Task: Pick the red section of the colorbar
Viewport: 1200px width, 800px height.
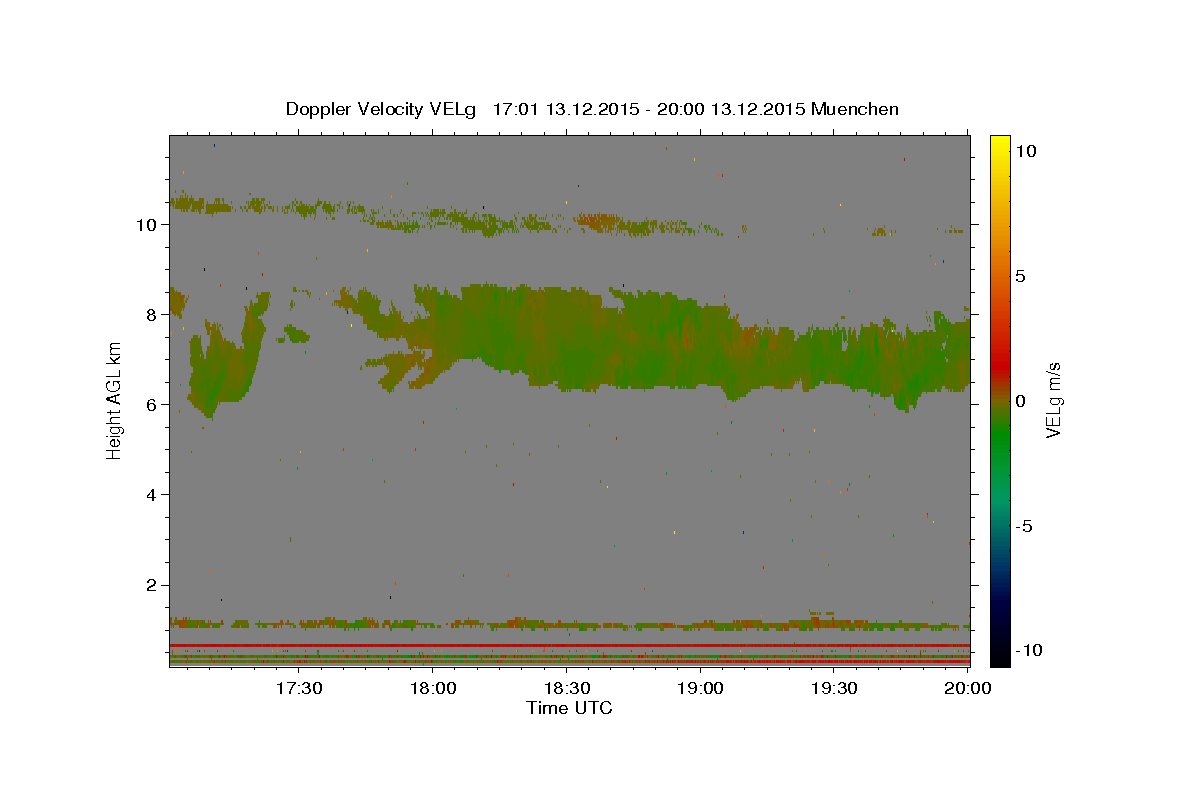Action: [x=1000, y=362]
